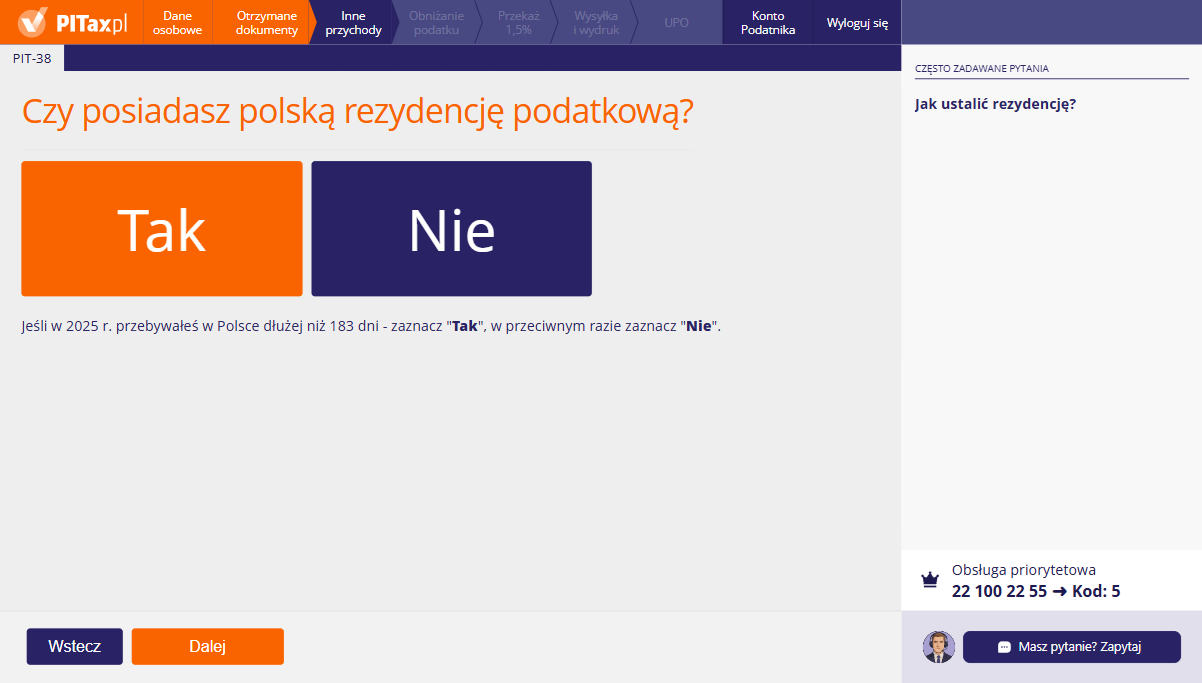Click the Wstecz button
Image resolution: width=1202 pixels, height=683 pixels.
point(74,646)
